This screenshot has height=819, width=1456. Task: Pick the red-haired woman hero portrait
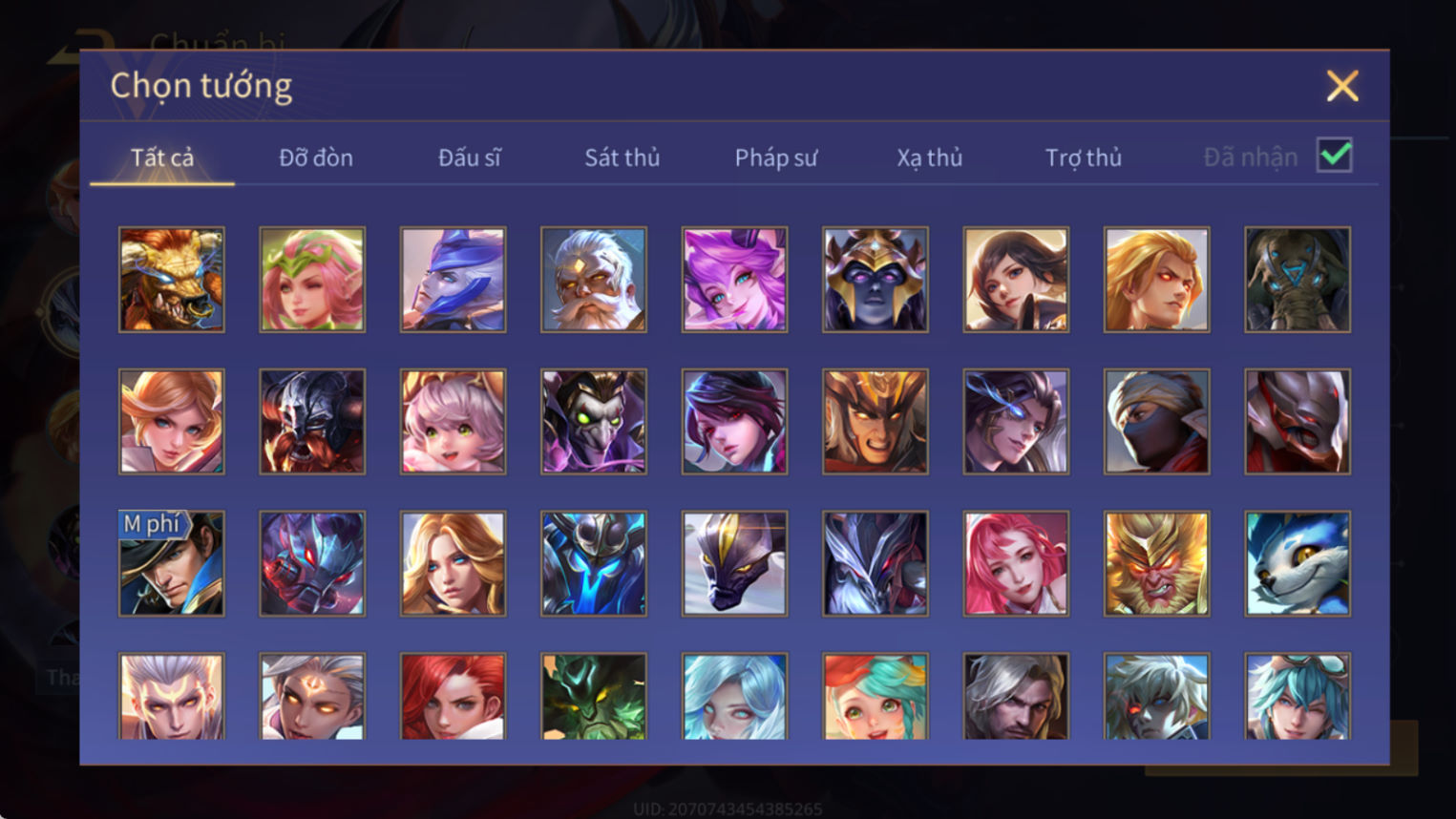(453, 696)
